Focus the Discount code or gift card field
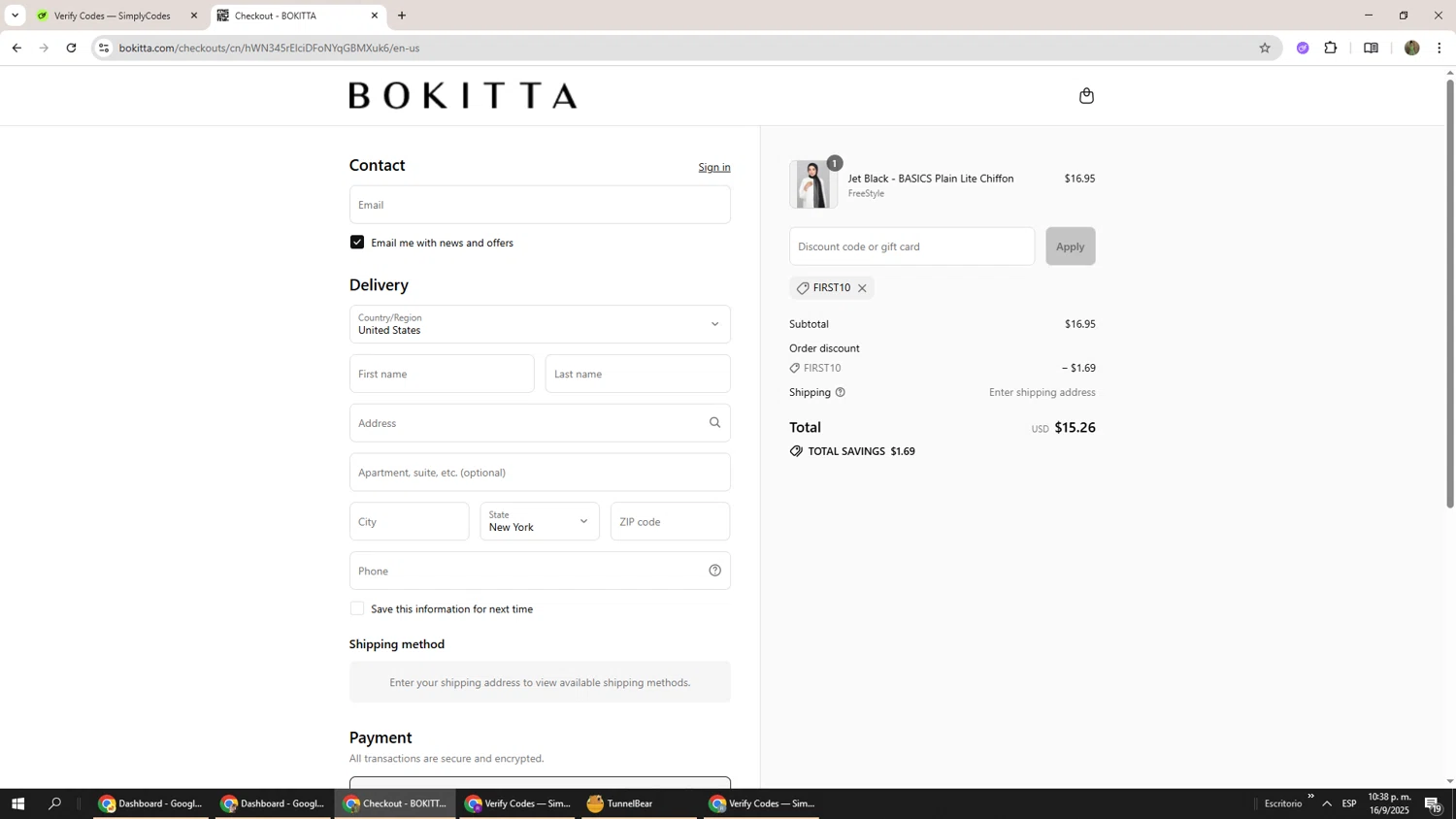Viewport: 1456px width, 819px height. point(911,246)
